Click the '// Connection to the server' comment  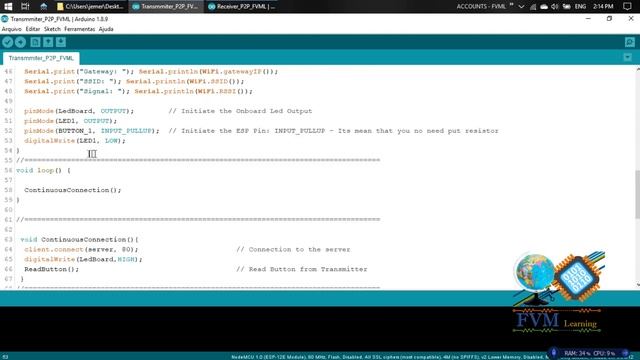tap(293, 249)
